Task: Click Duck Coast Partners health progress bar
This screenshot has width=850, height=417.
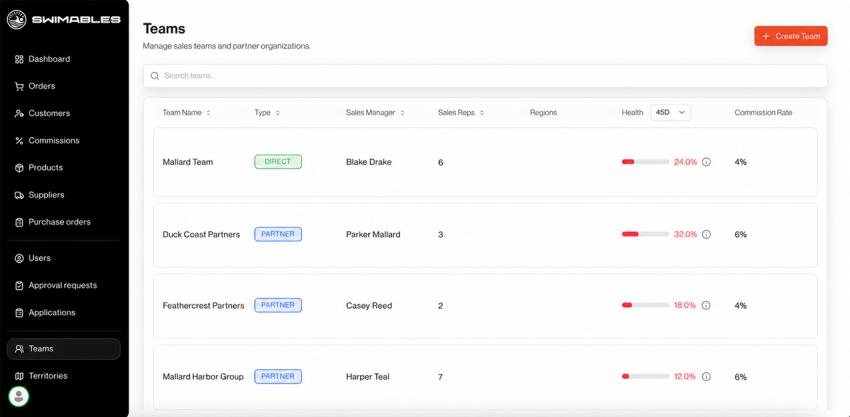Action: point(645,234)
